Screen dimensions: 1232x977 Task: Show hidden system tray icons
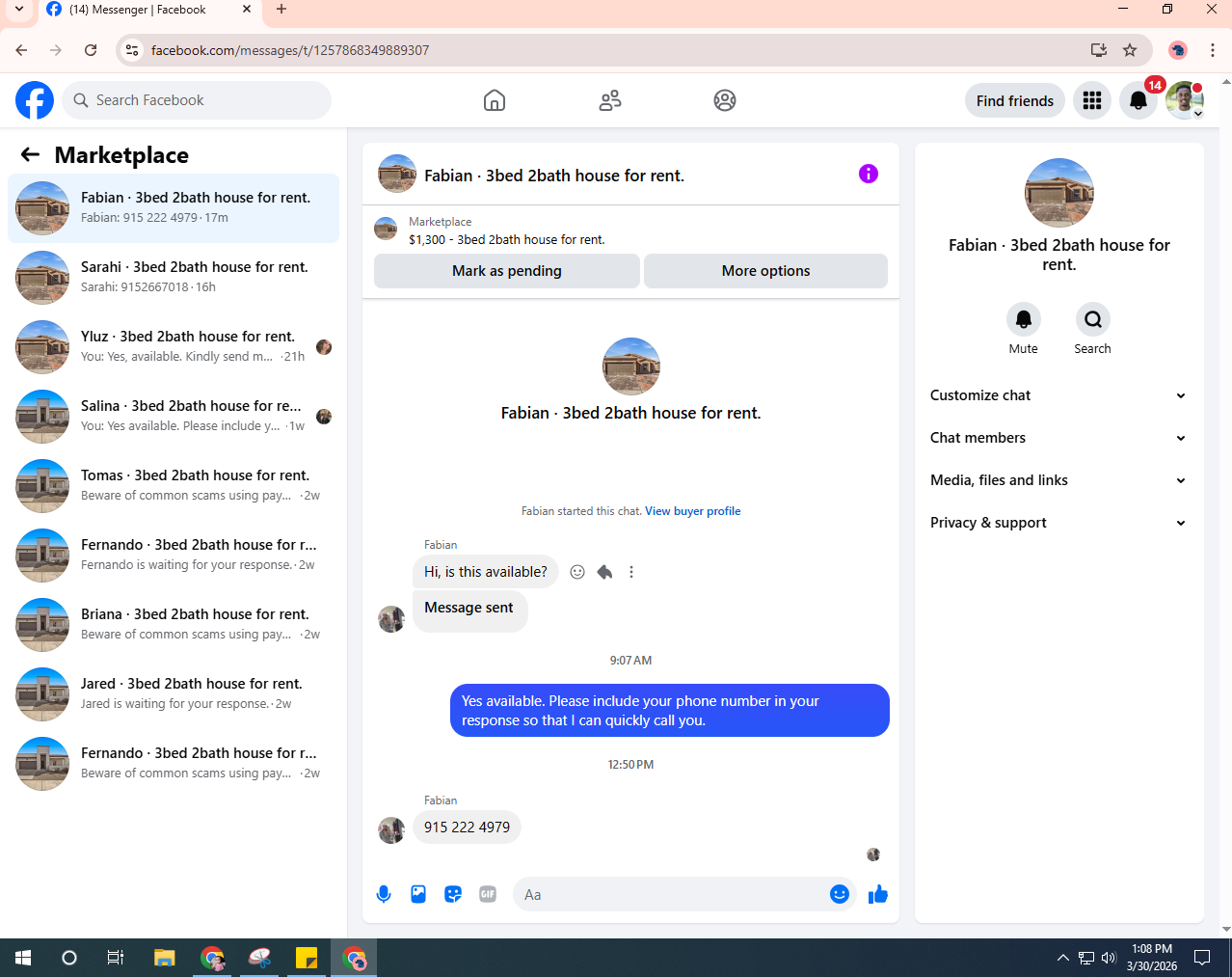coord(1062,958)
